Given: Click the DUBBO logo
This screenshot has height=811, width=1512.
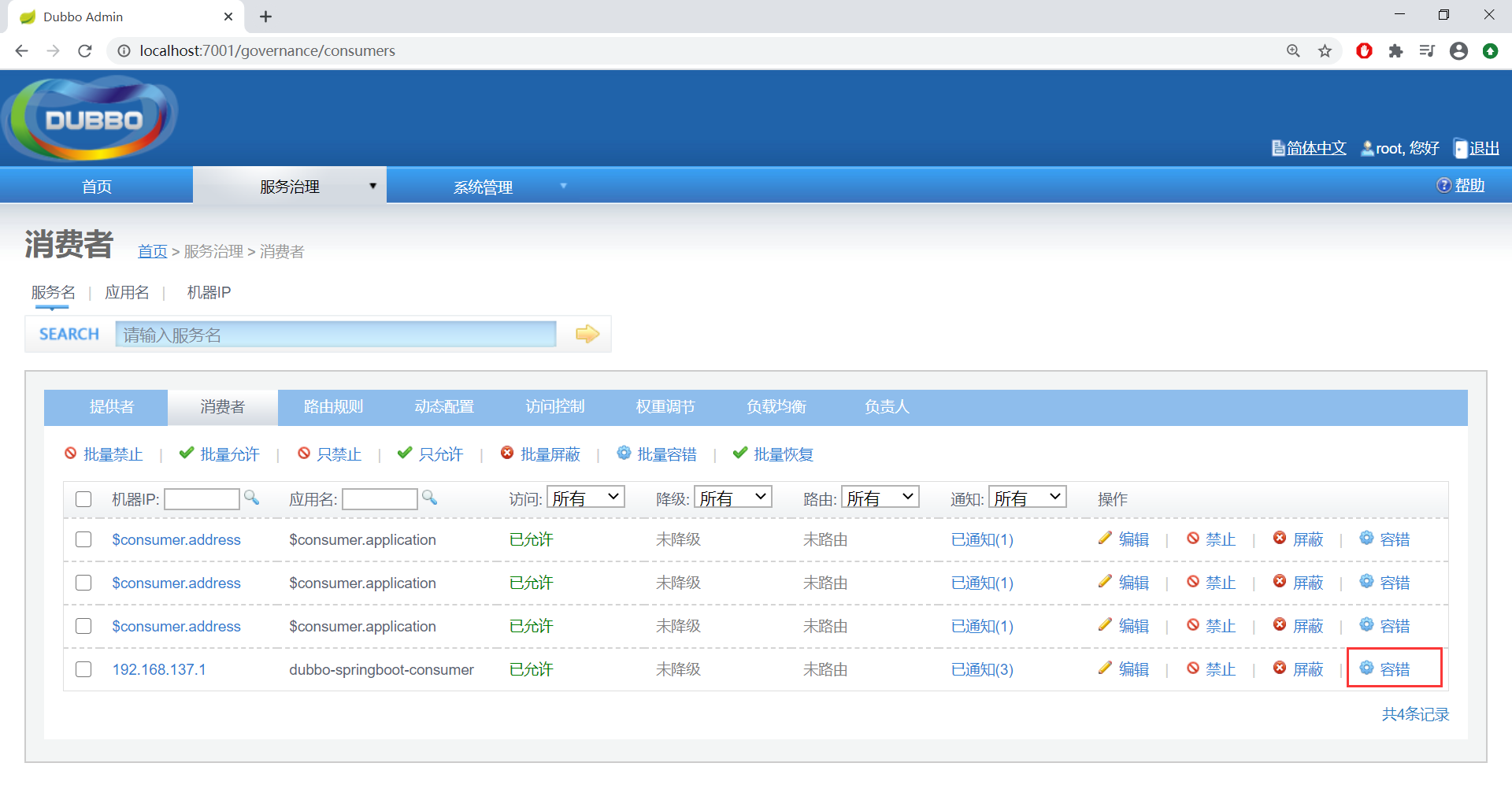Looking at the screenshot, I should click(91, 119).
